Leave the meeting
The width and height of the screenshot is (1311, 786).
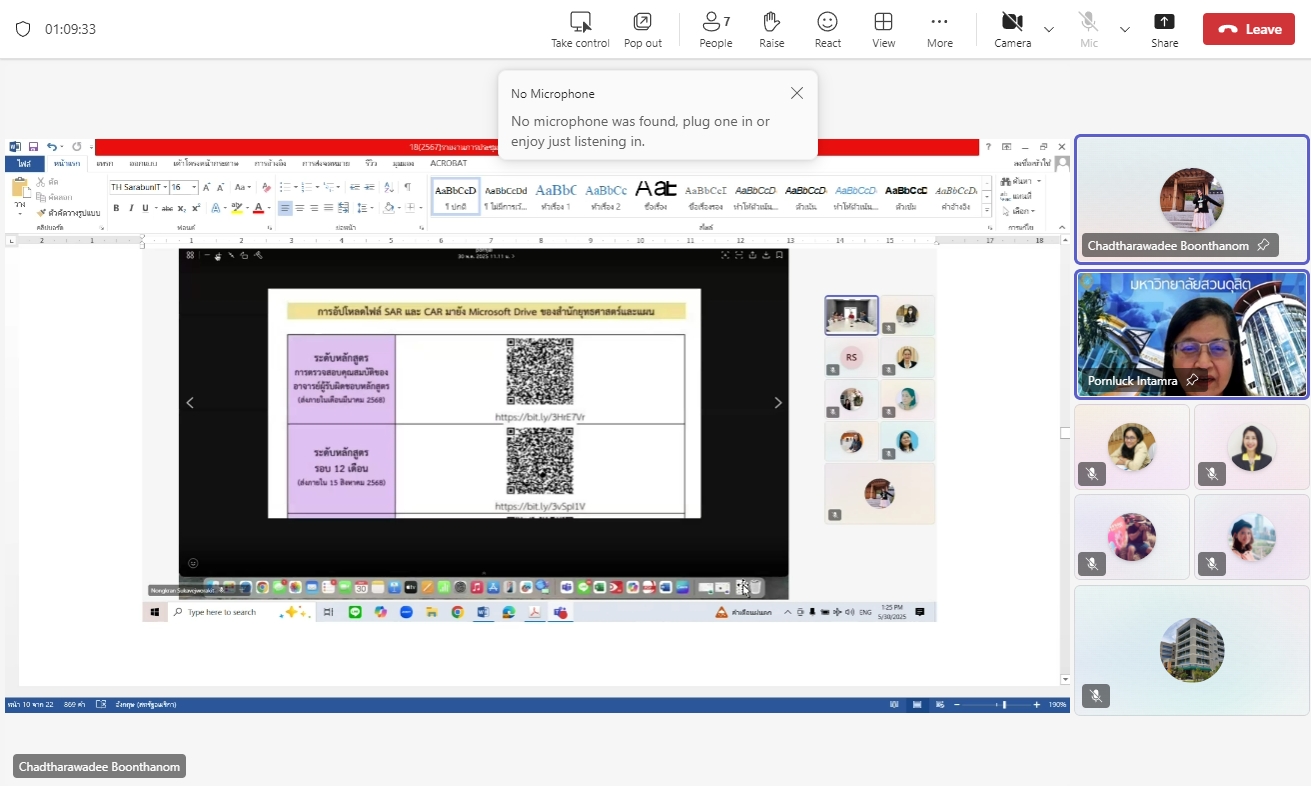[x=1248, y=29]
